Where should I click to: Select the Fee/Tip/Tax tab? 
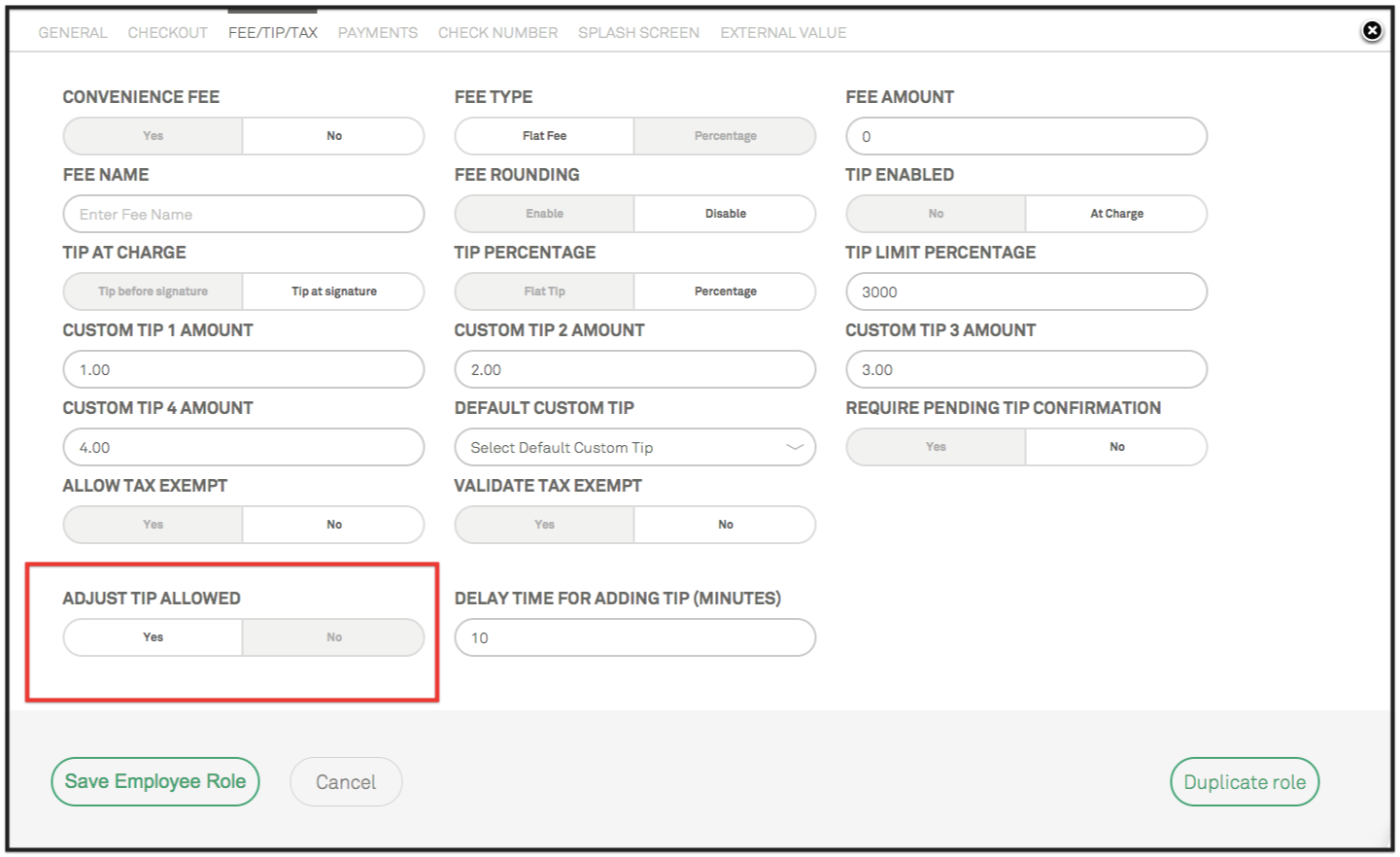tap(273, 33)
